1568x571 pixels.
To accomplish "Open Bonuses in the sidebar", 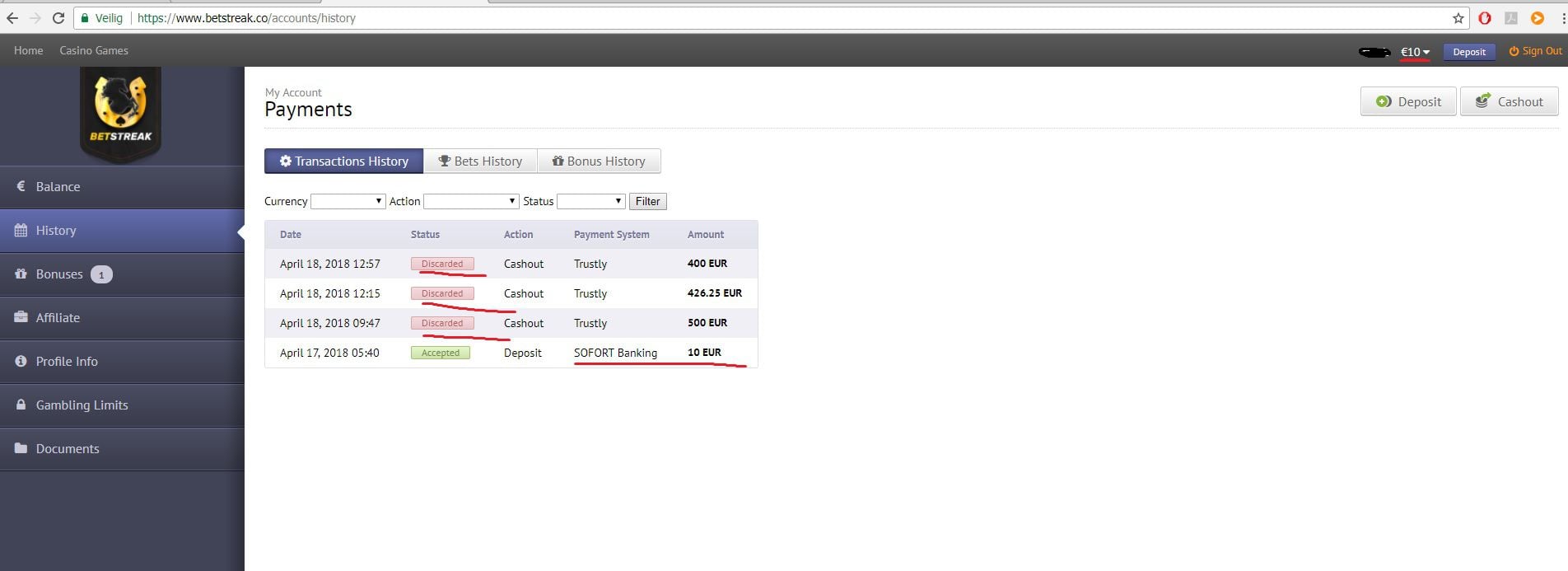I will (122, 274).
